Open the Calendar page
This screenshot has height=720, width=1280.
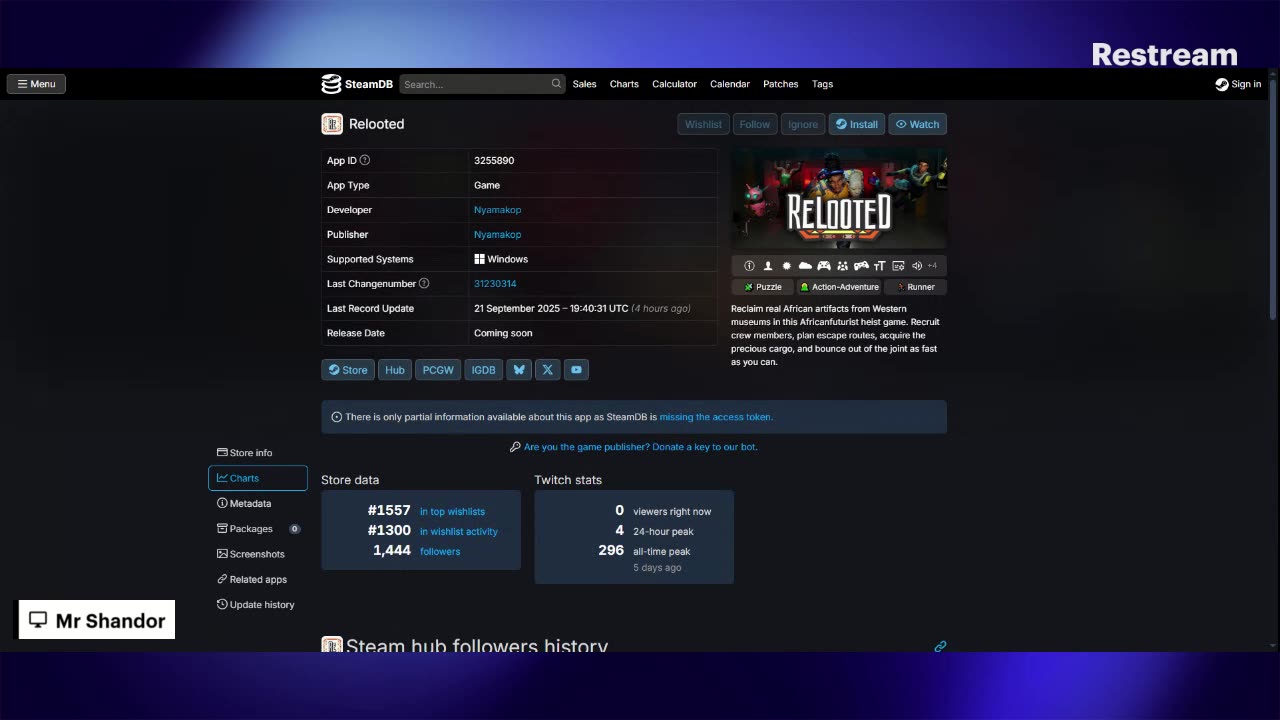tap(730, 84)
